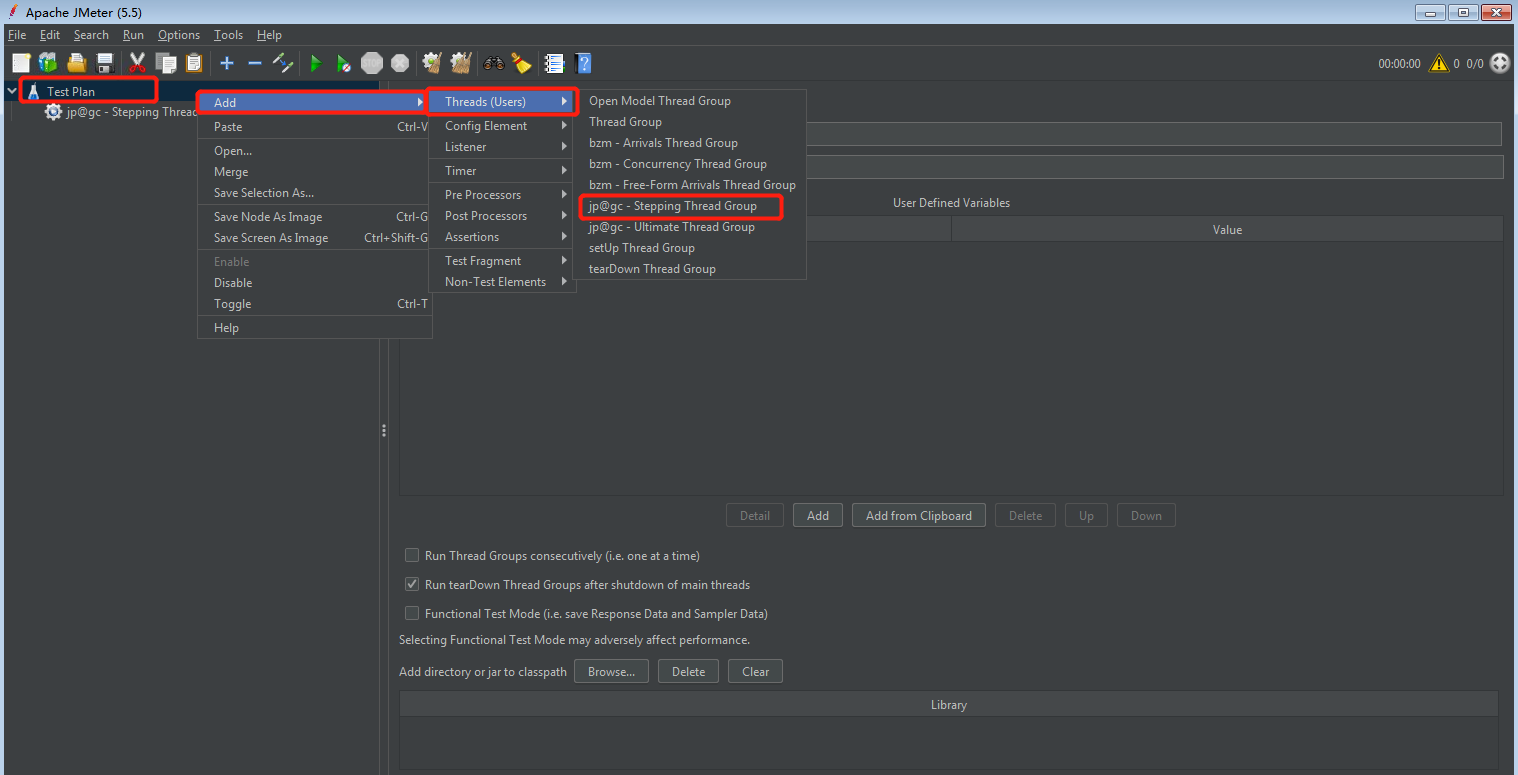Select setUp Thread Group from submenu
1518x775 pixels.
coord(690,248)
